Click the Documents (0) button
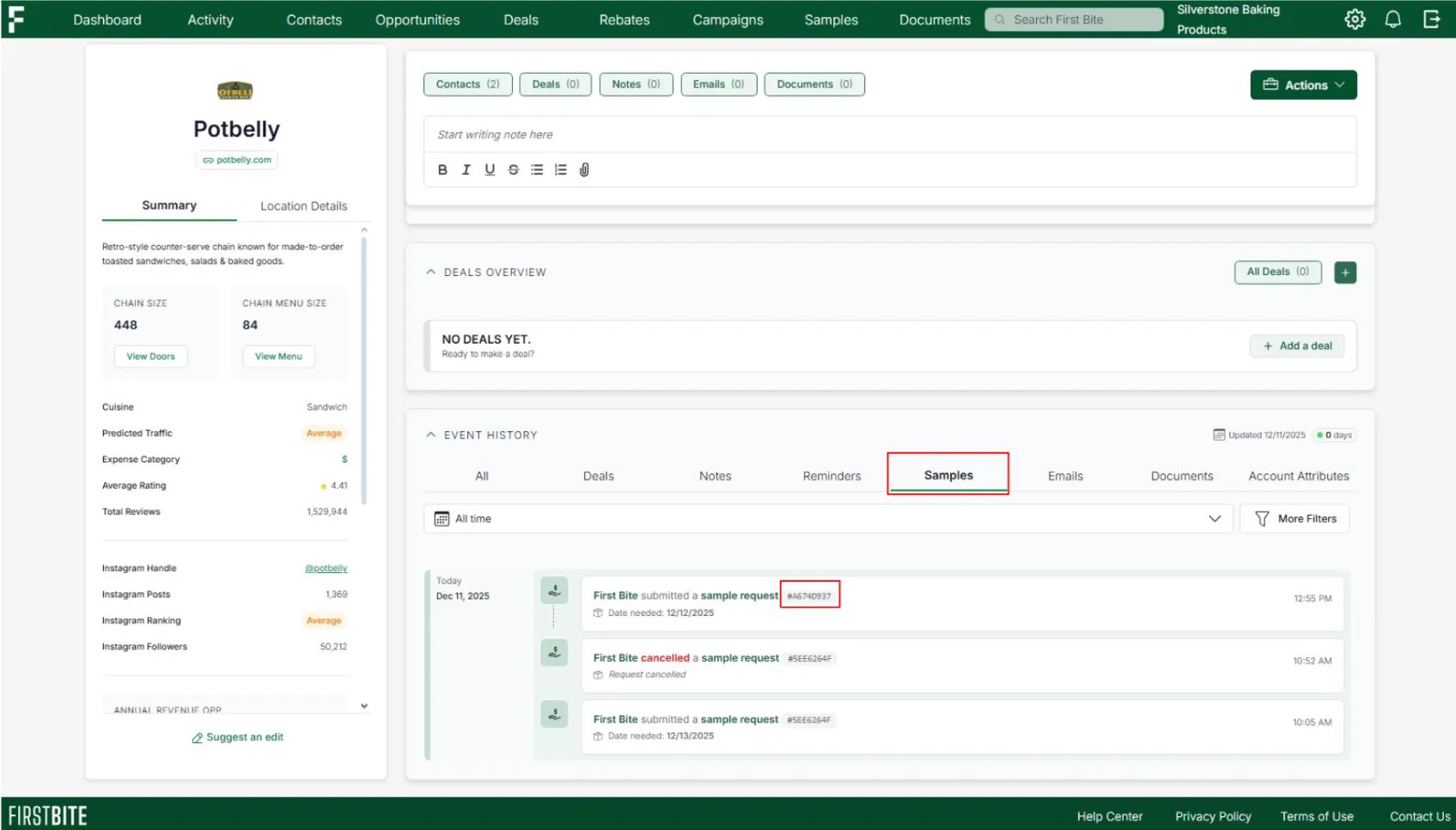The width and height of the screenshot is (1456, 830). click(x=815, y=84)
